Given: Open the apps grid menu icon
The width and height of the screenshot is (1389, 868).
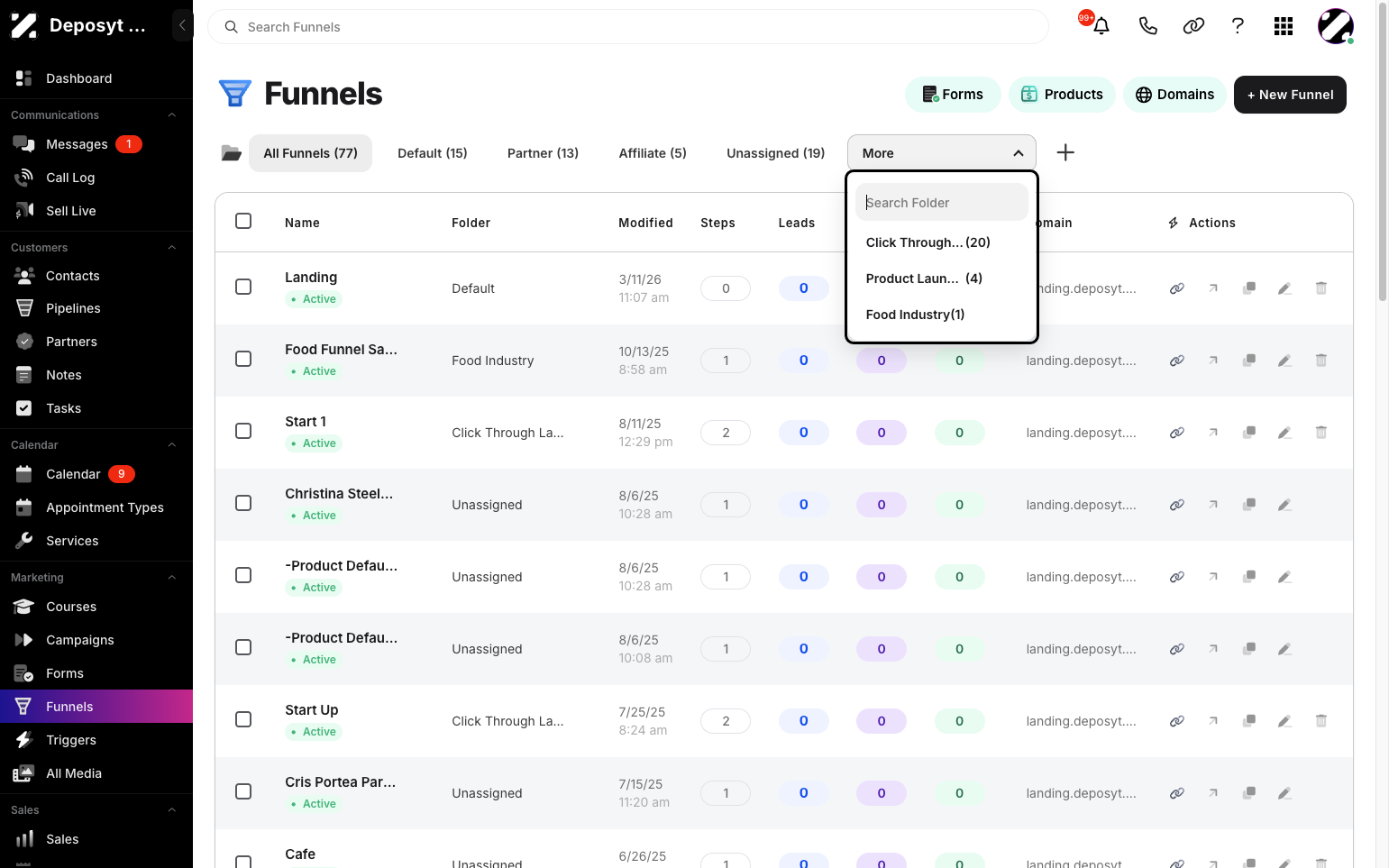Looking at the screenshot, I should [x=1284, y=26].
